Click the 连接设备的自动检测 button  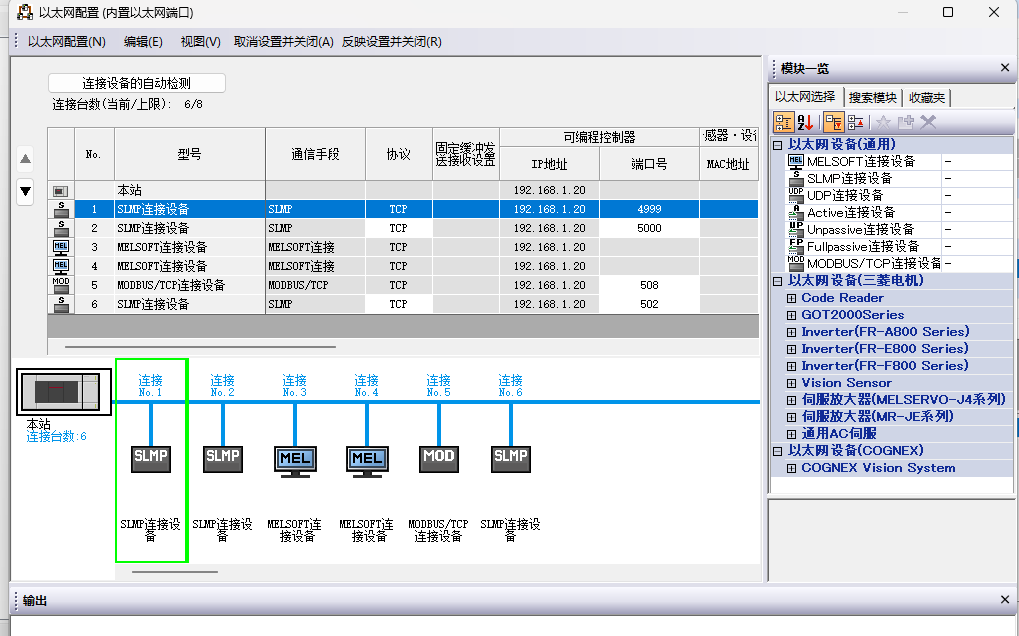point(137,84)
